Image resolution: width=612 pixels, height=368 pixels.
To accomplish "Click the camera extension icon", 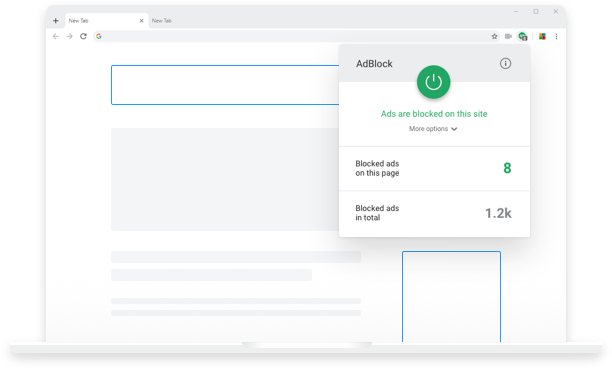I will click(x=508, y=36).
